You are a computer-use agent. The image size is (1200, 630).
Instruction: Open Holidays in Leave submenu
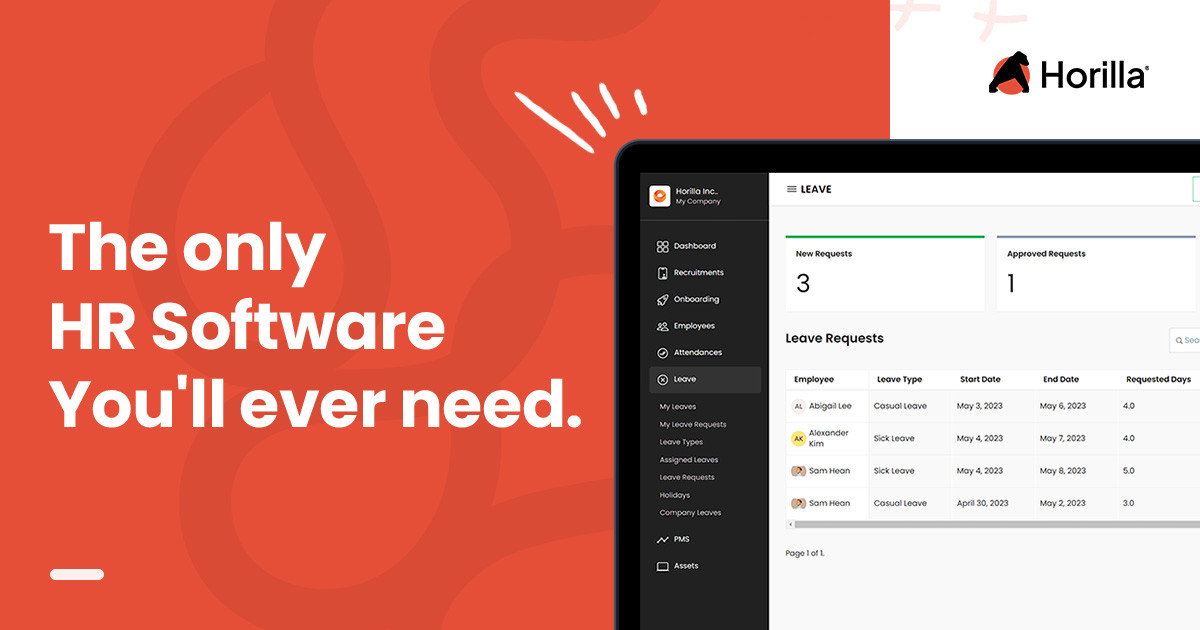click(674, 495)
